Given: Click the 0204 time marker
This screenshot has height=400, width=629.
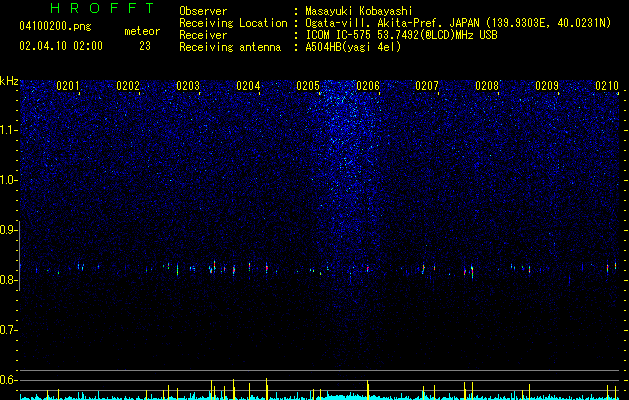Looking at the screenshot, I should click(248, 86).
